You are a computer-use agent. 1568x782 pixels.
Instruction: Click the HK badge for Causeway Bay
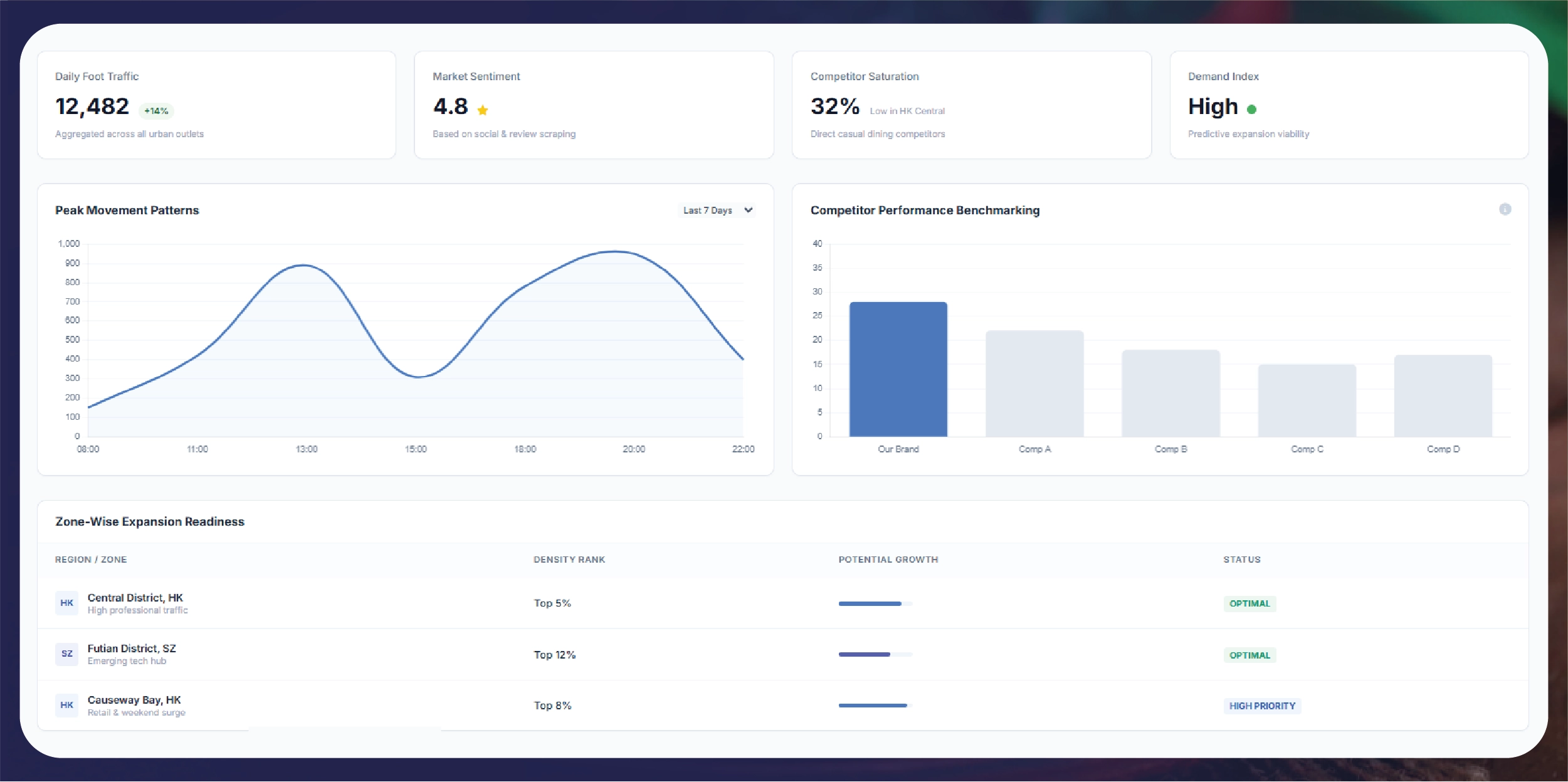pyautogui.click(x=66, y=705)
